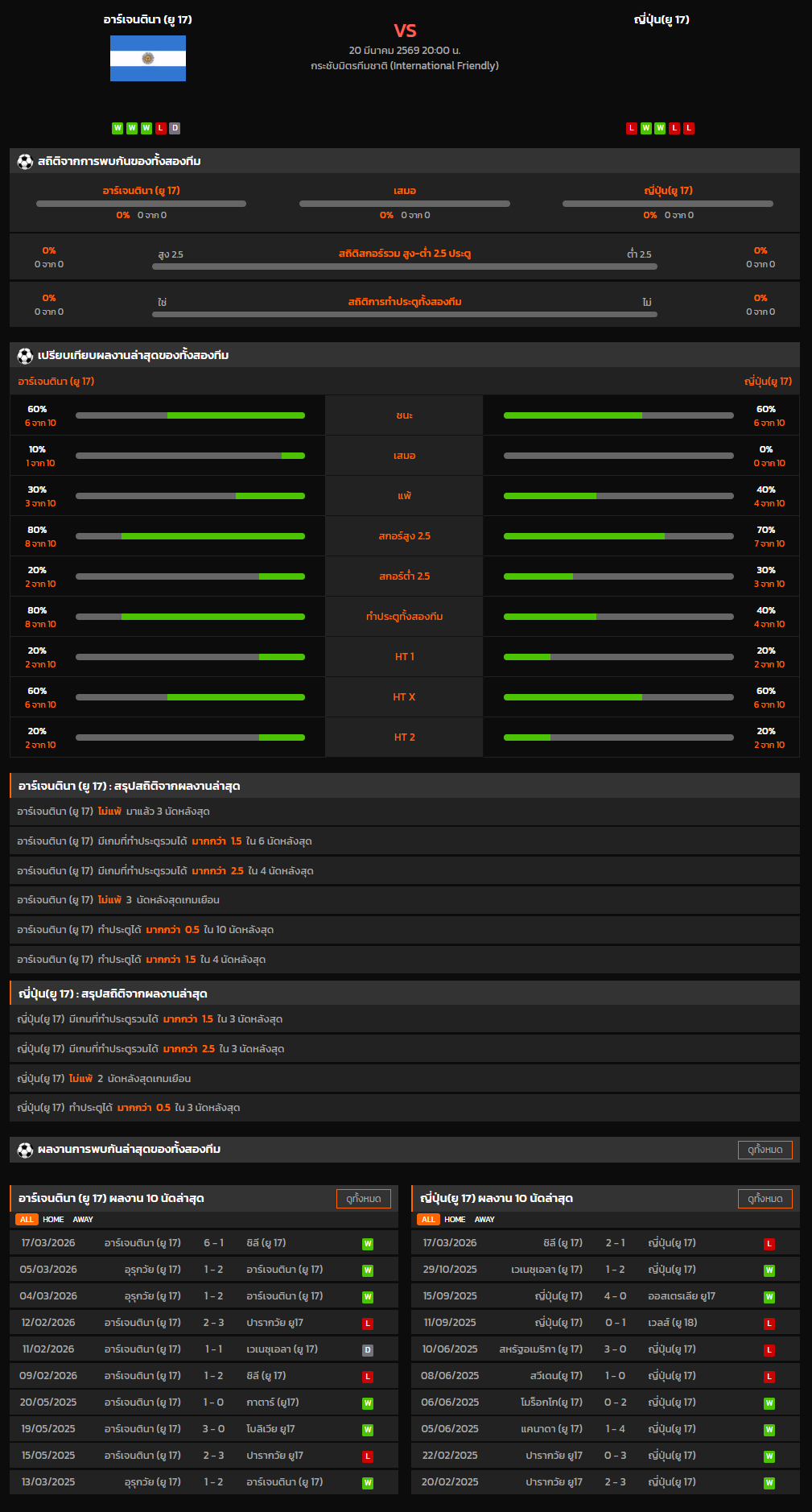Open 'ดูทั้งหมด' for latest head-to-head meetings
This screenshot has width=812, height=1512.
point(765,1150)
